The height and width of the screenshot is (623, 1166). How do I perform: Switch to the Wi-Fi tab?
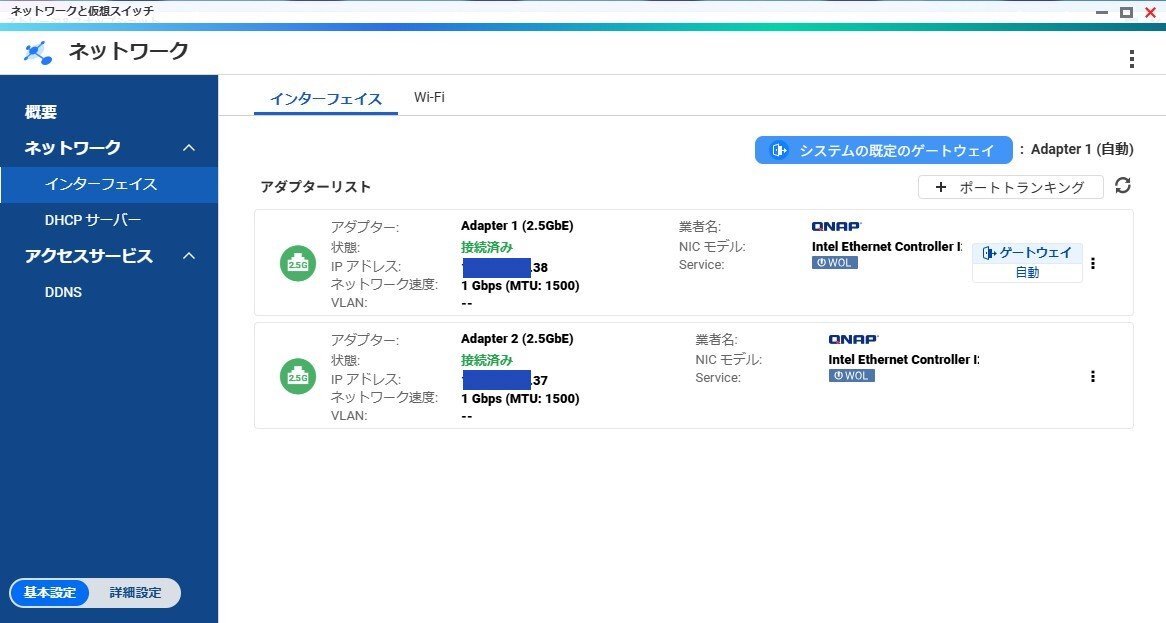429,97
